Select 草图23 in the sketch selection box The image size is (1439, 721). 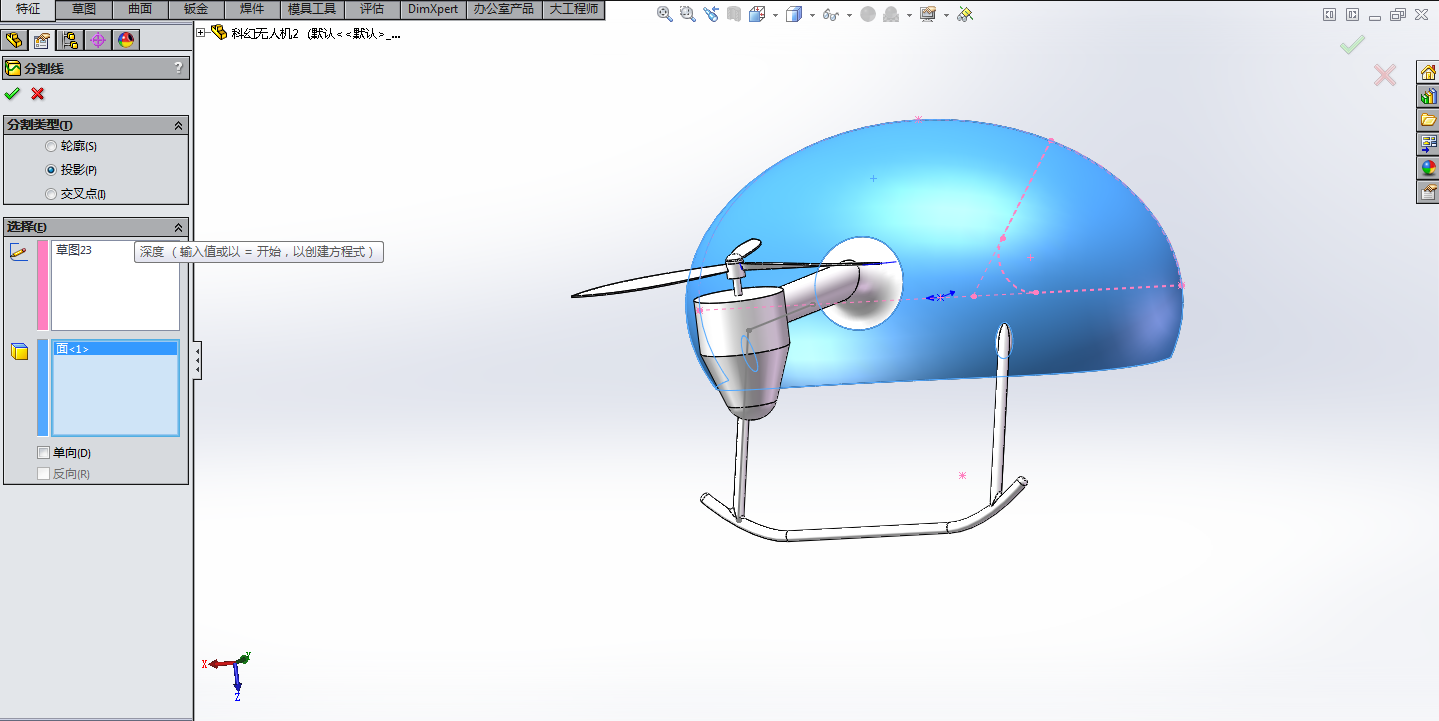click(74, 250)
